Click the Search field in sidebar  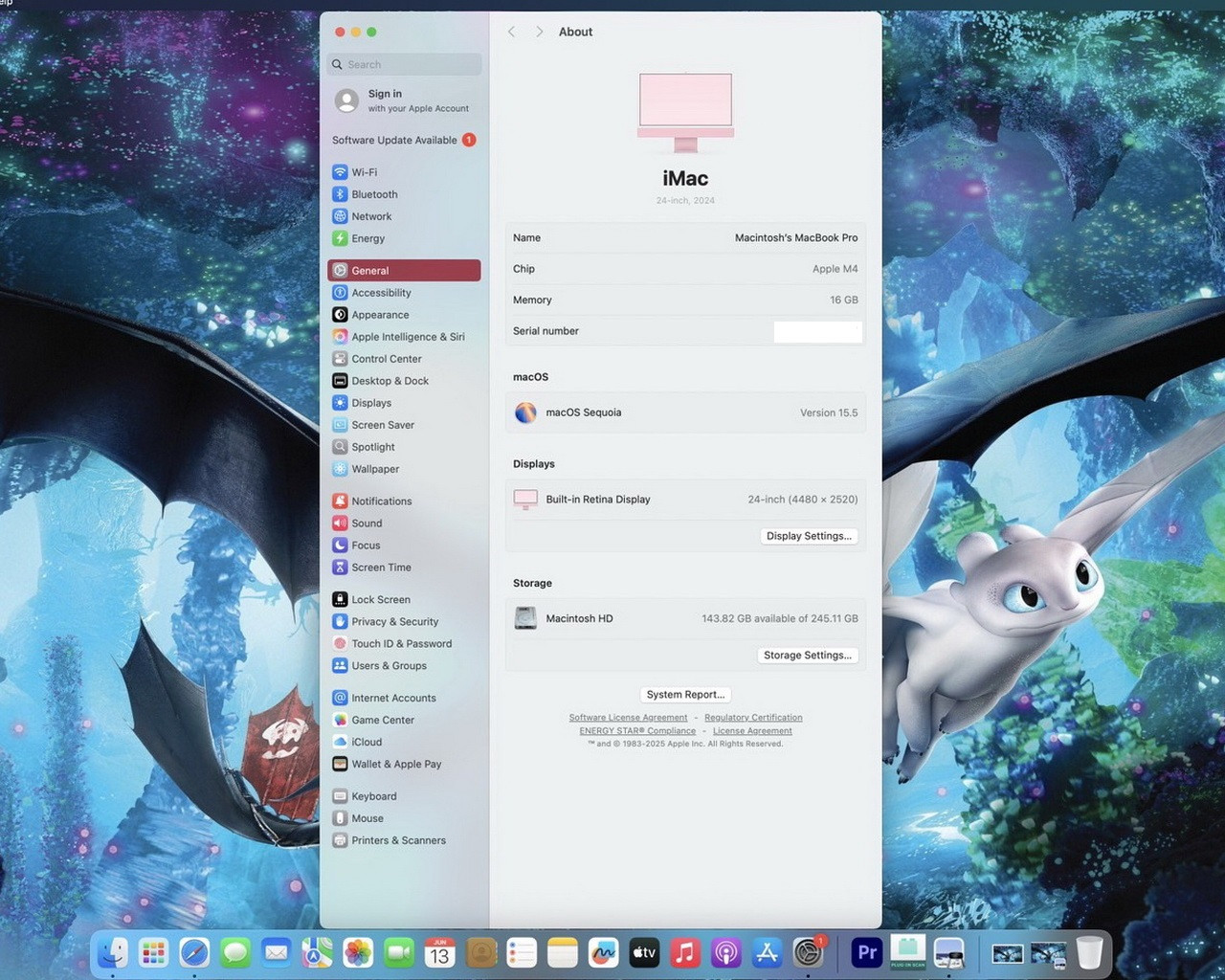pos(404,64)
